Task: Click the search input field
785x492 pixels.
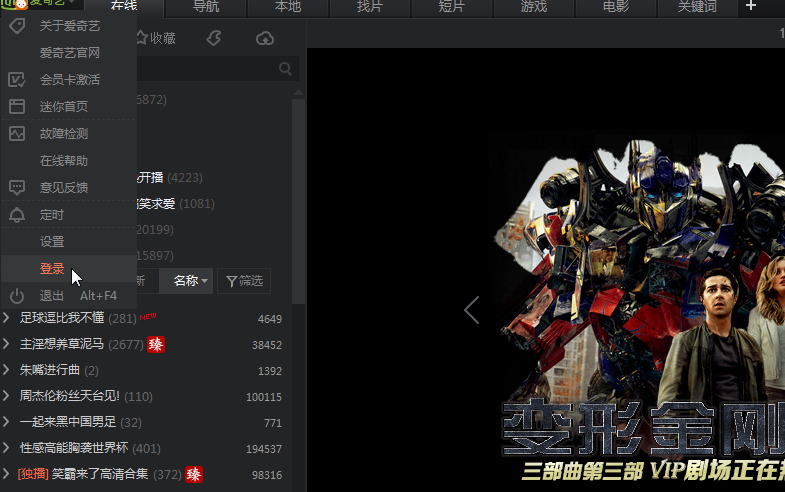Action: coord(217,69)
